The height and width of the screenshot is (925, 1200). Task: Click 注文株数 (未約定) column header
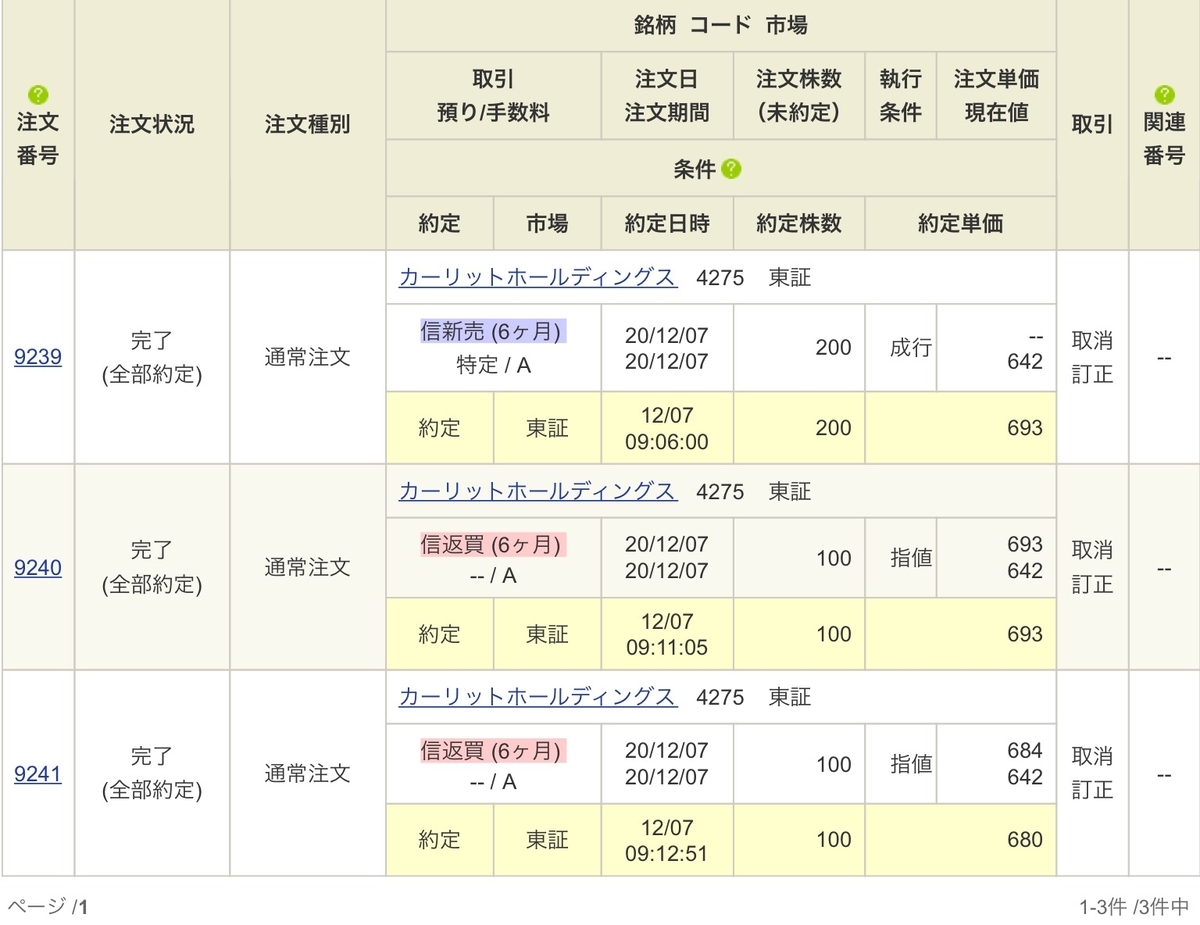[x=798, y=96]
